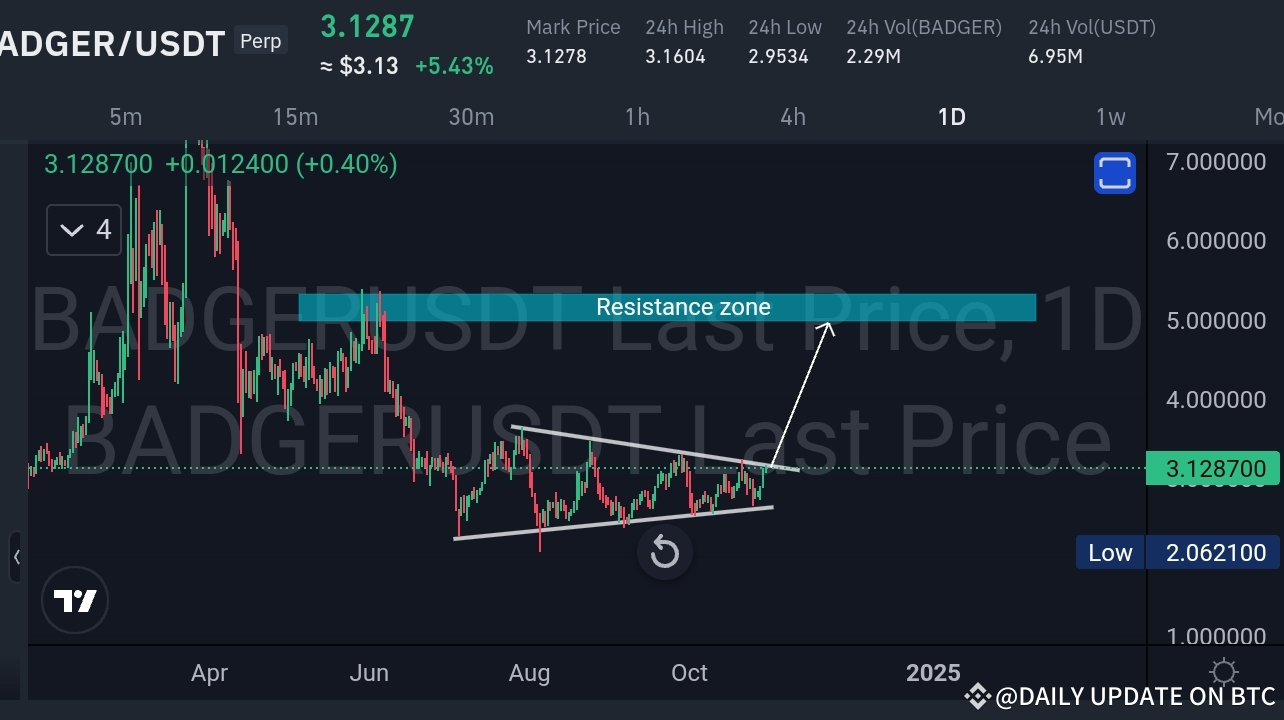This screenshot has width=1284, height=720.
Task: Open the candle style dropdown showing 4
Action: click(83, 229)
